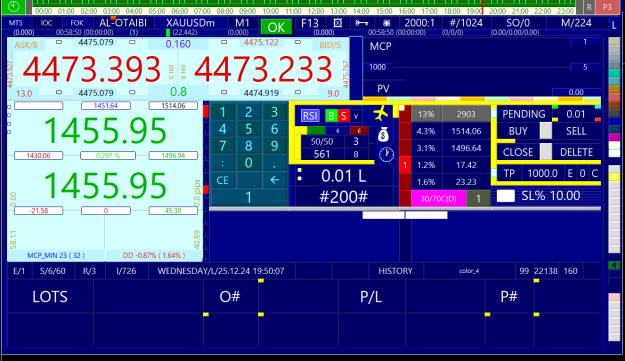The image size is (625, 361).
Task: Click keypad colon key
Action: pyautogui.click(x=222, y=163)
